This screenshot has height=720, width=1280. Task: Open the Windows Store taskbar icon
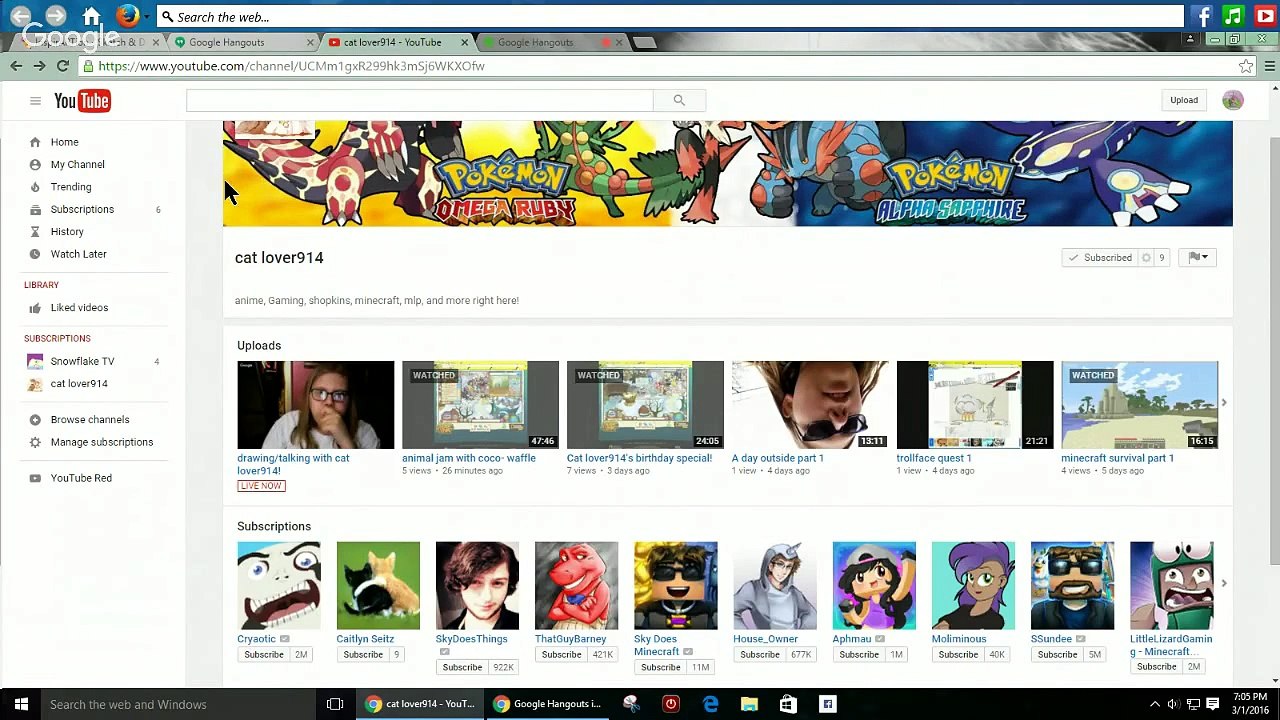click(x=788, y=704)
